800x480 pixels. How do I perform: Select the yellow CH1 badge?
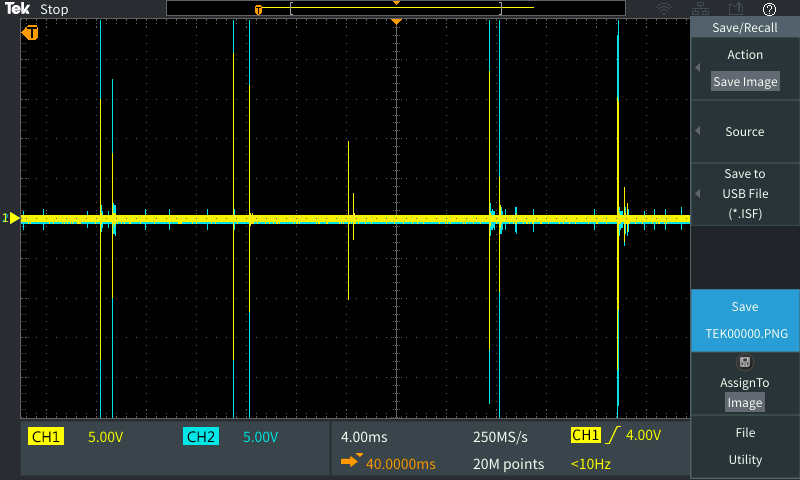(x=46, y=437)
